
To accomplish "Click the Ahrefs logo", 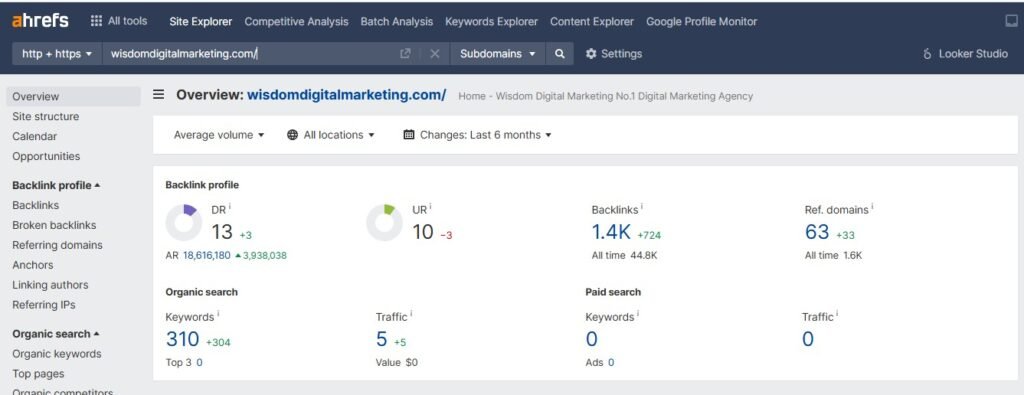I will (40, 21).
